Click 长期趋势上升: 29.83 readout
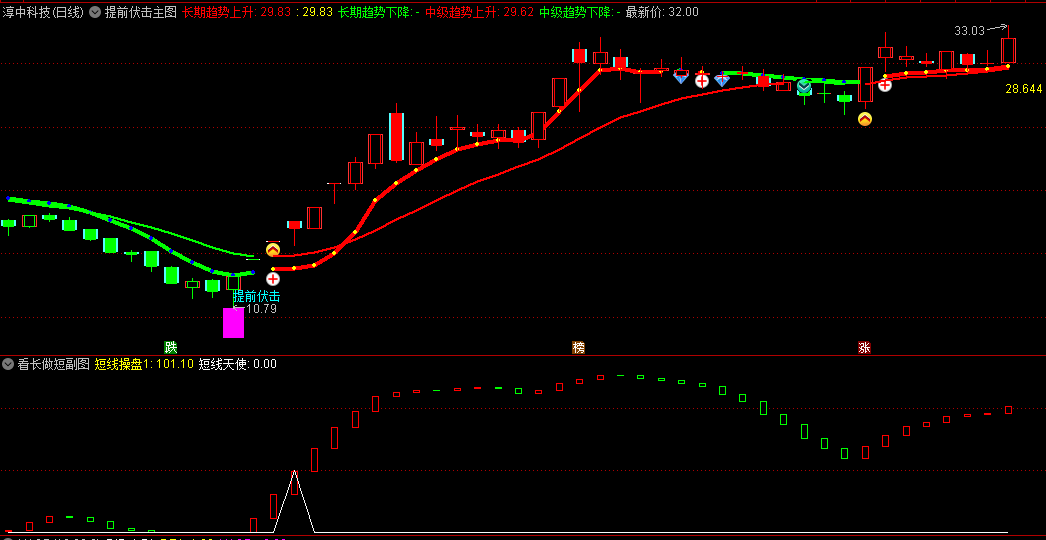 pyautogui.click(x=238, y=12)
